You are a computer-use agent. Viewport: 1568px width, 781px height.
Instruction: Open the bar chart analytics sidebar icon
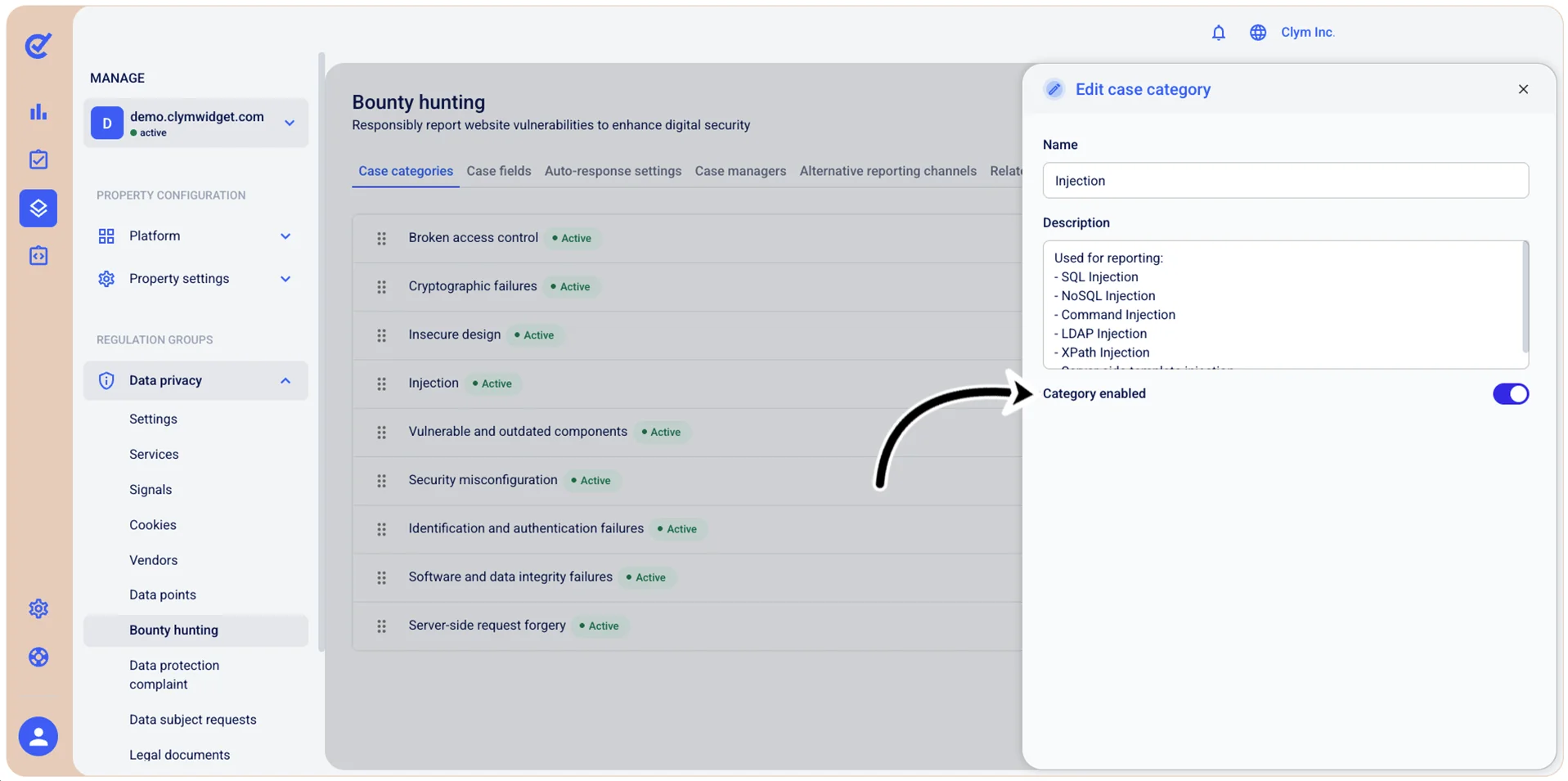(x=38, y=112)
